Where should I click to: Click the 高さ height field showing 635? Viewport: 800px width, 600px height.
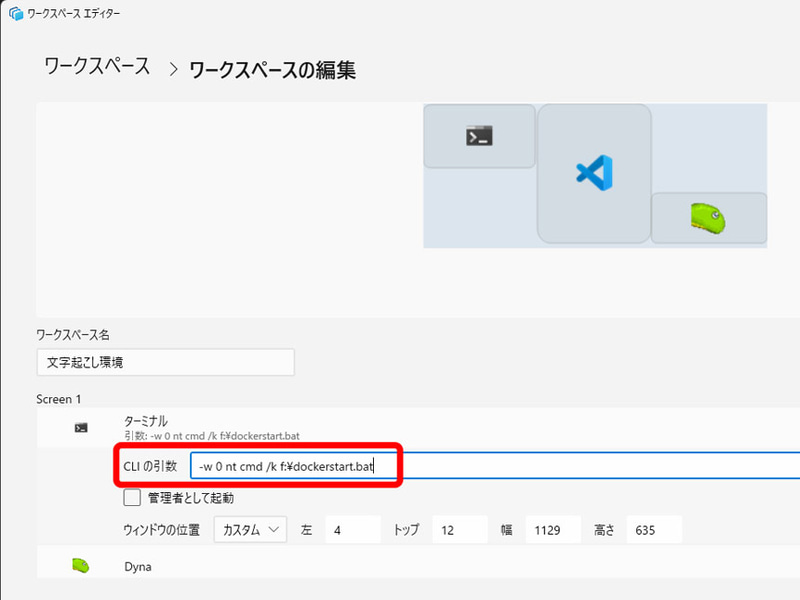pyautogui.click(x=653, y=529)
